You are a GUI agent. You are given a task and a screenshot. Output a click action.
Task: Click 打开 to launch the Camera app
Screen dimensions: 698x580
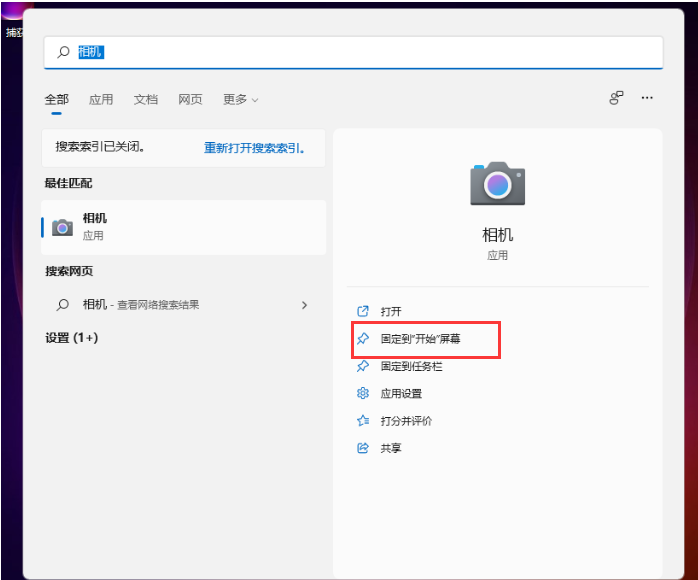tap(391, 311)
